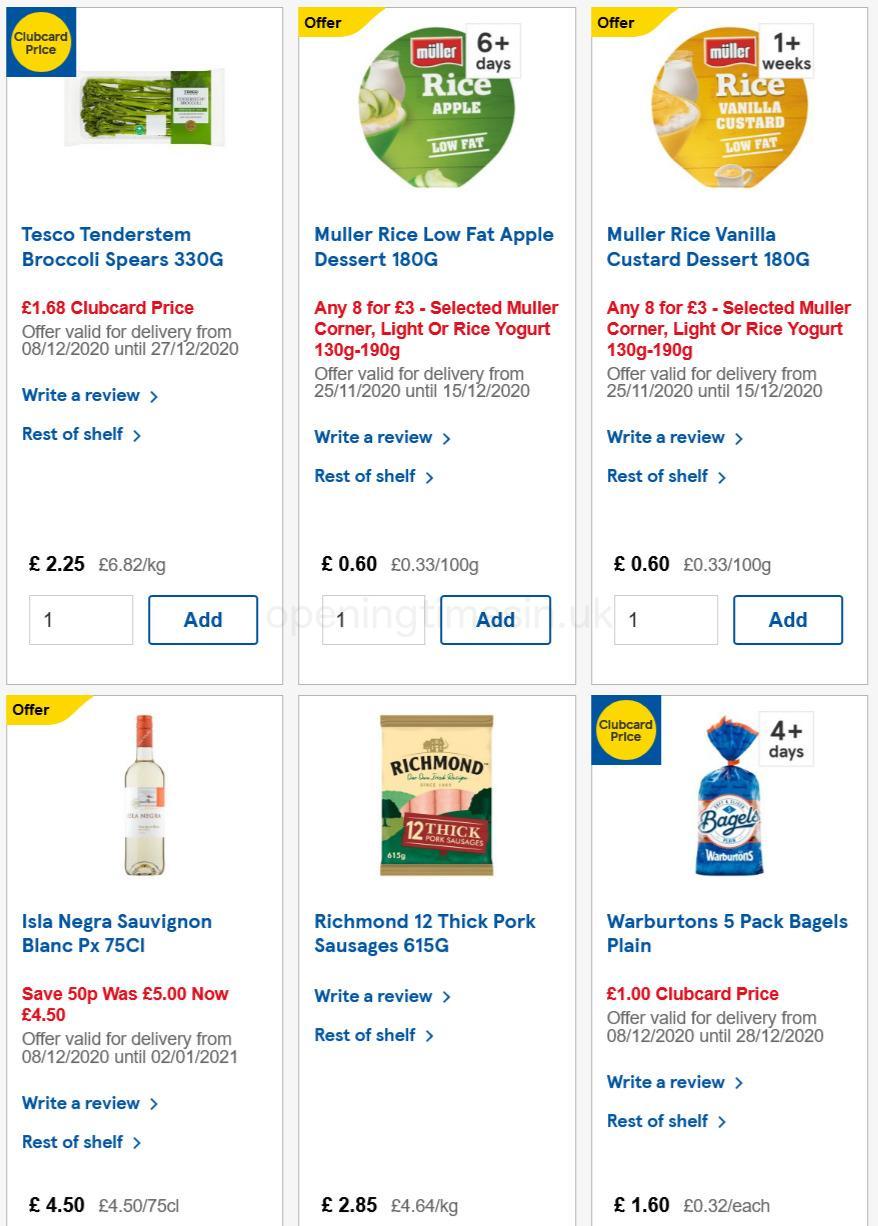Click the 4+ days indicator on Warburtons Bagels
This screenshot has height=1226, width=878.
pyautogui.click(x=785, y=739)
